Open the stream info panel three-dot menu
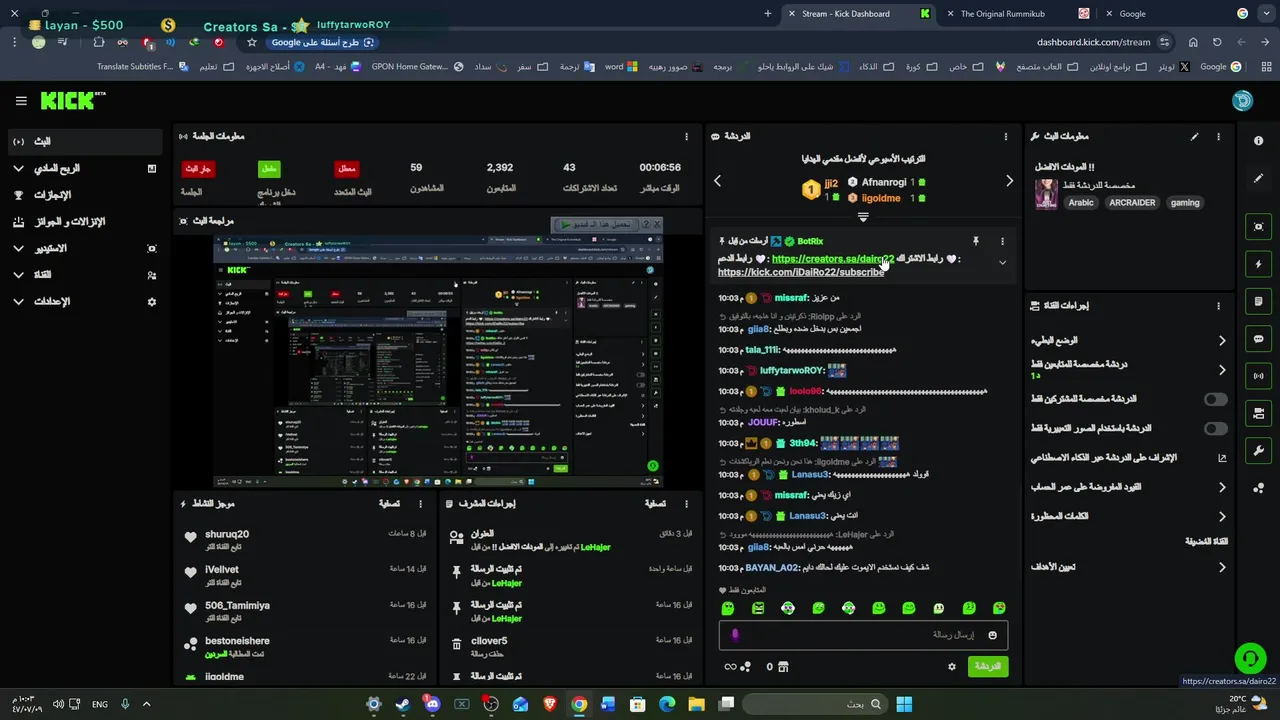This screenshot has width=1280, height=720. click(x=1218, y=137)
